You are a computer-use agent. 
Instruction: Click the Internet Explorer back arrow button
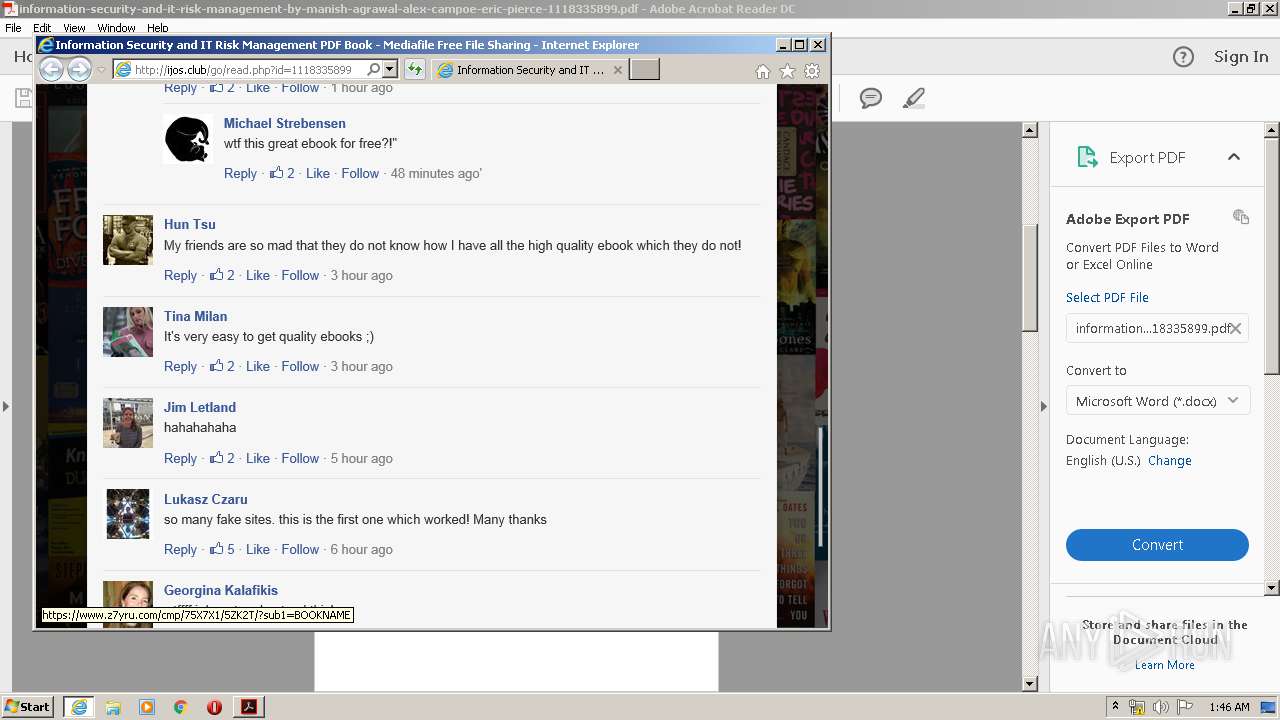pos(51,69)
